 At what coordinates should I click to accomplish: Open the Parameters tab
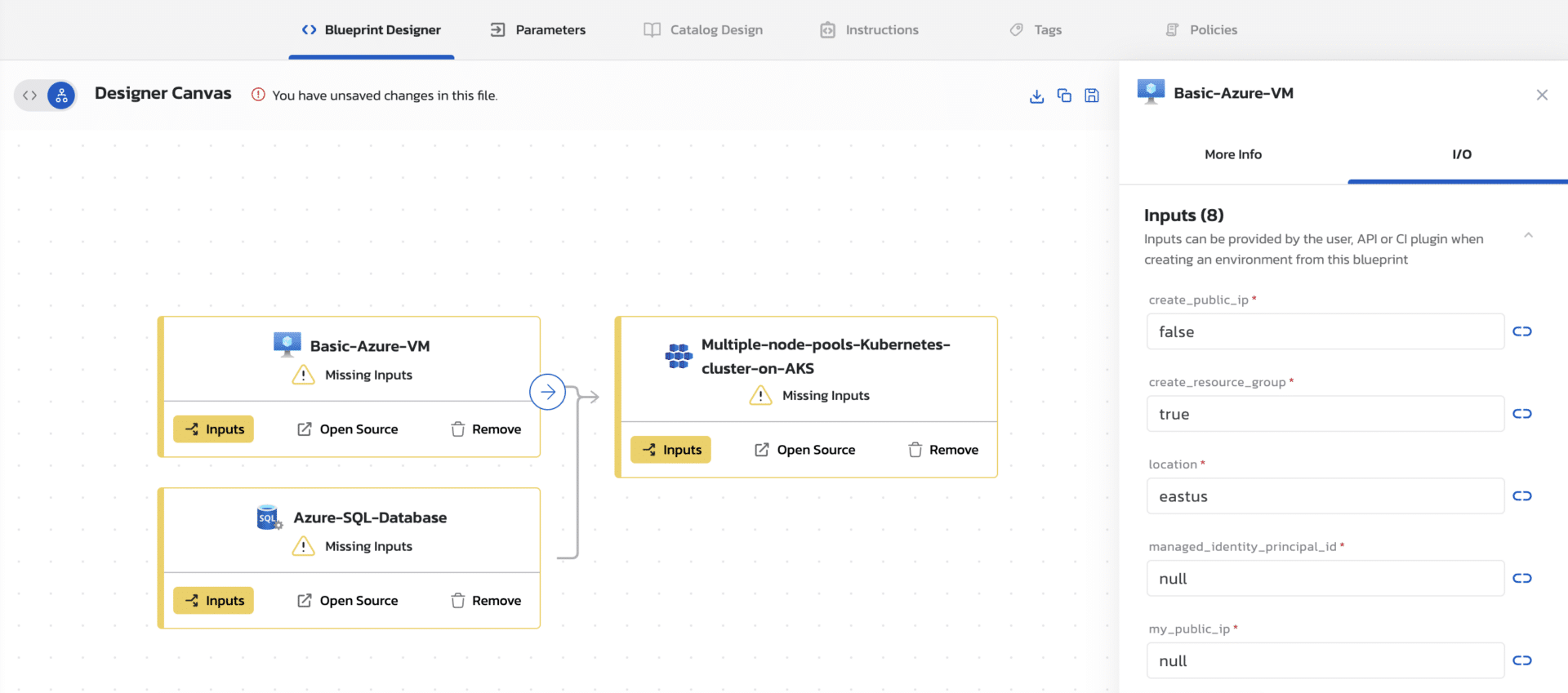538,30
